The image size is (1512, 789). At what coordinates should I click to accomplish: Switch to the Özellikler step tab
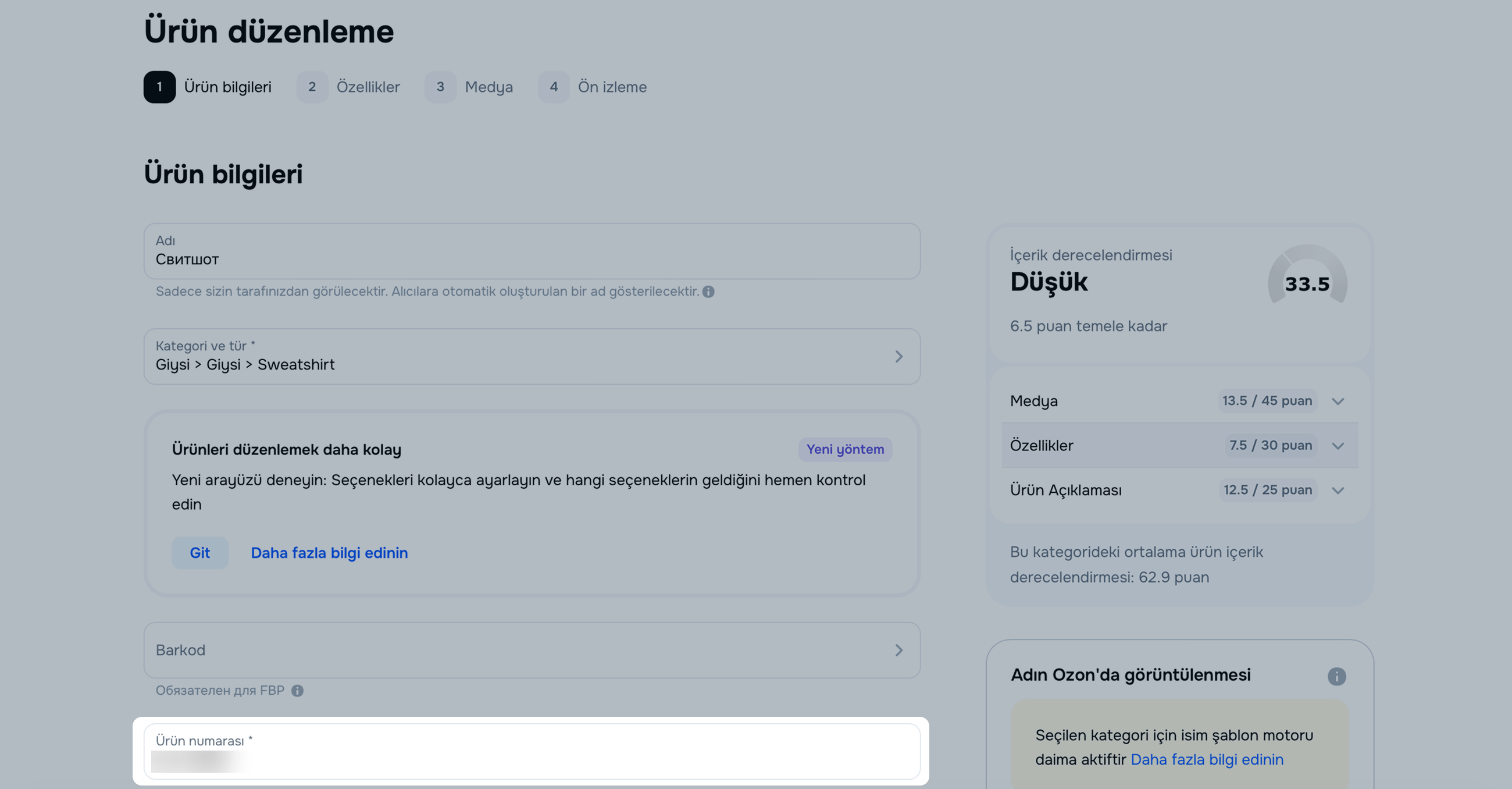click(368, 87)
